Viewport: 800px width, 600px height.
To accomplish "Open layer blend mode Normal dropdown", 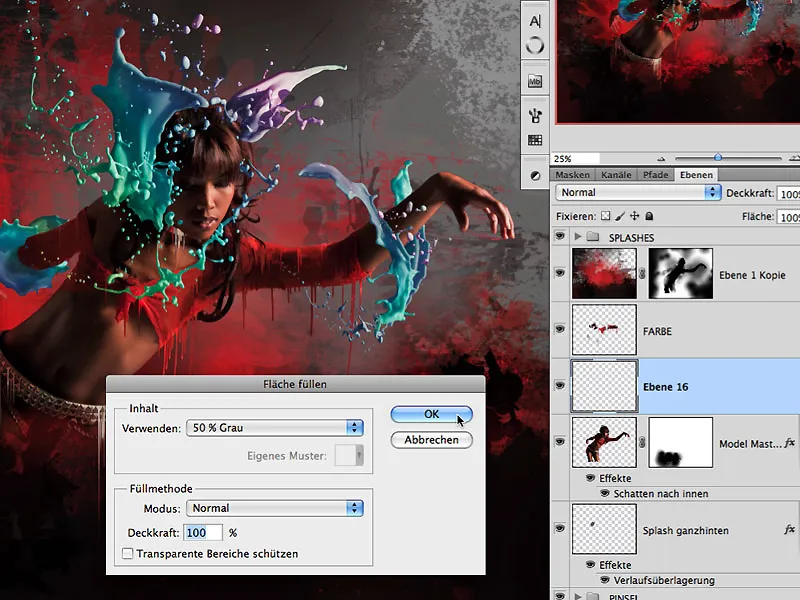I will click(x=638, y=192).
